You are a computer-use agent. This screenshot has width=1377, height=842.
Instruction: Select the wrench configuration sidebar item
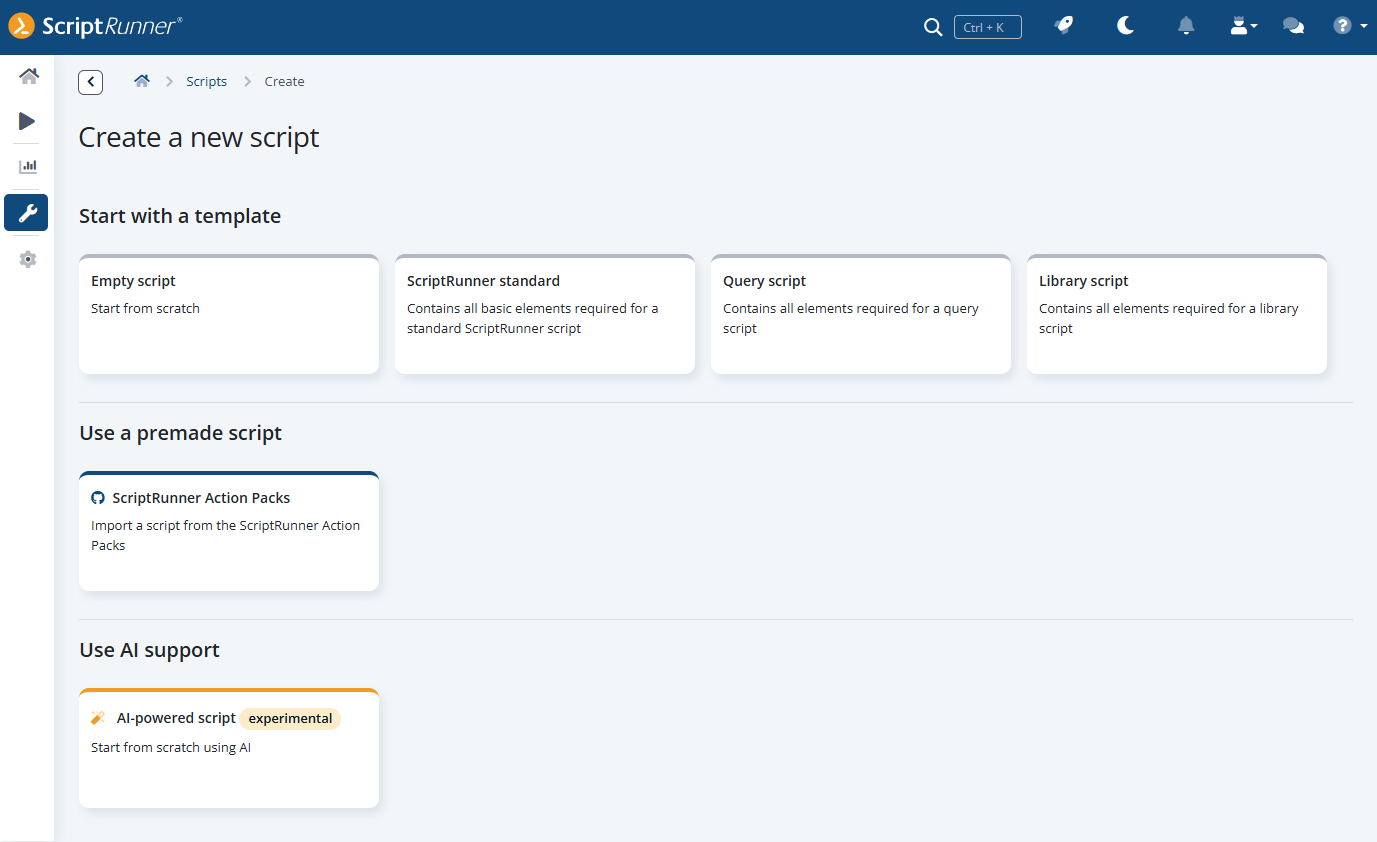(x=27, y=212)
